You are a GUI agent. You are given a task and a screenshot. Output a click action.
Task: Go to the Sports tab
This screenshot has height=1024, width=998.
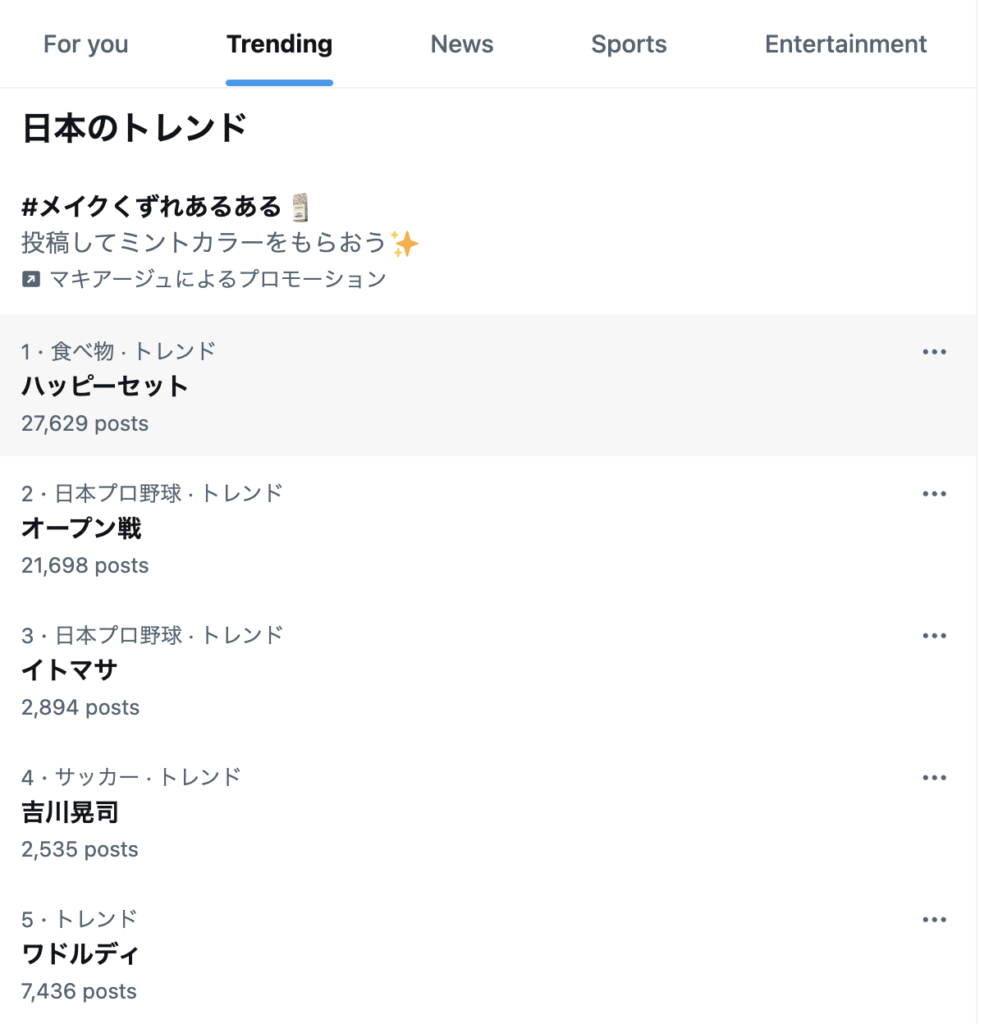628,45
